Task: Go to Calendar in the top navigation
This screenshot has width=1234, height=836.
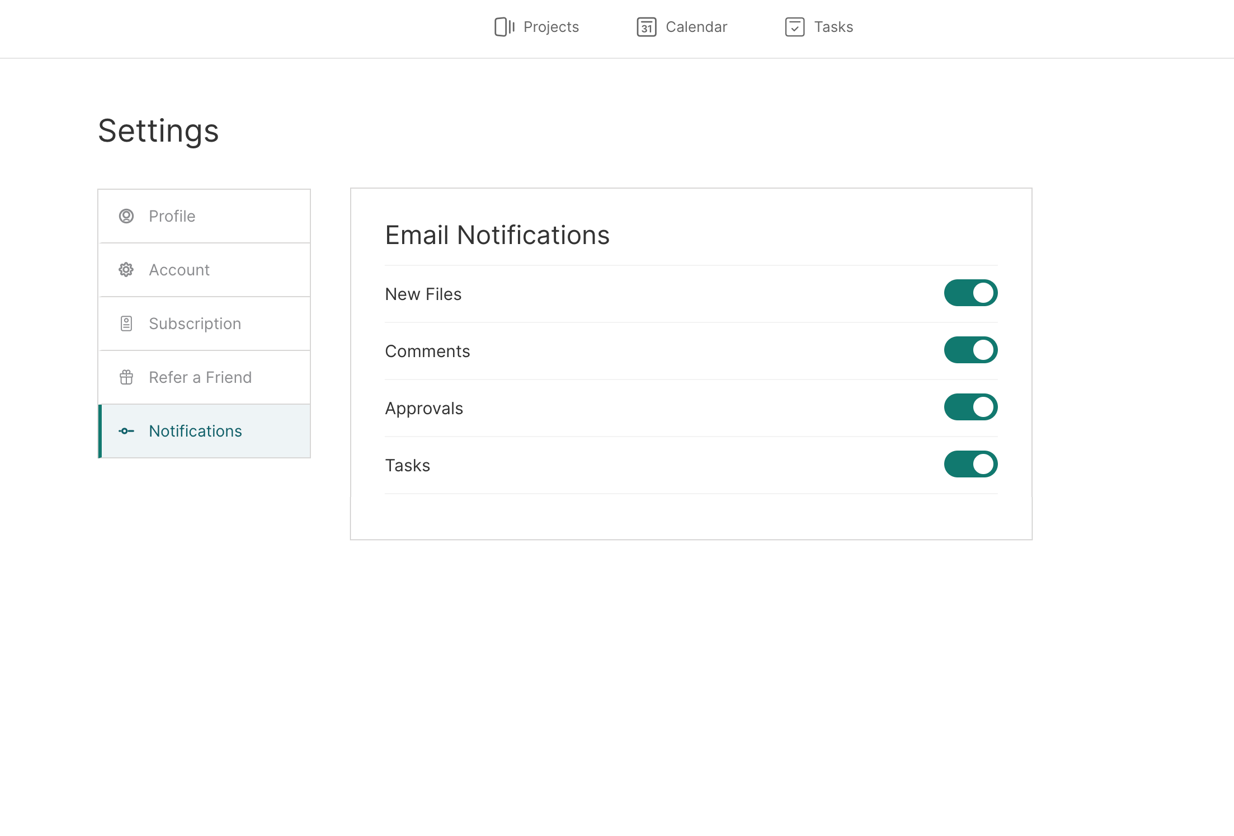Action: click(696, 27)
